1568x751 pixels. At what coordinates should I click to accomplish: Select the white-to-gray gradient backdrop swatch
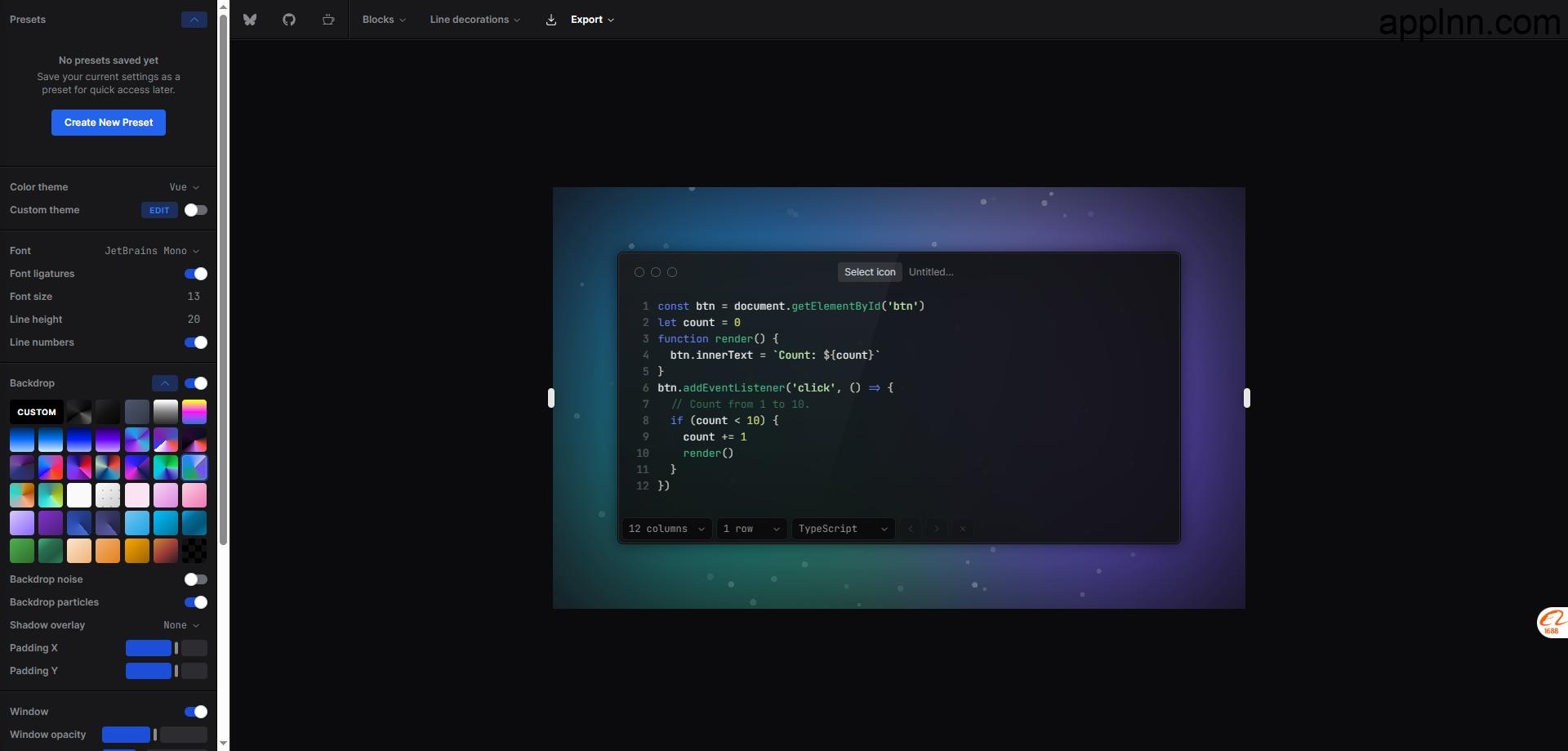pyautogui.click(x=166, y=412)
